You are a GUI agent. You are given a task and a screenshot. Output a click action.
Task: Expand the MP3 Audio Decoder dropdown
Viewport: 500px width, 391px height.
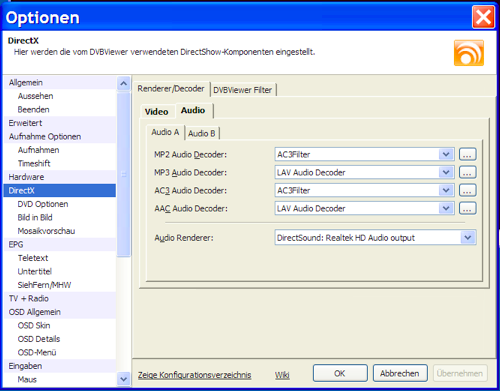click(x=446, y=172)
